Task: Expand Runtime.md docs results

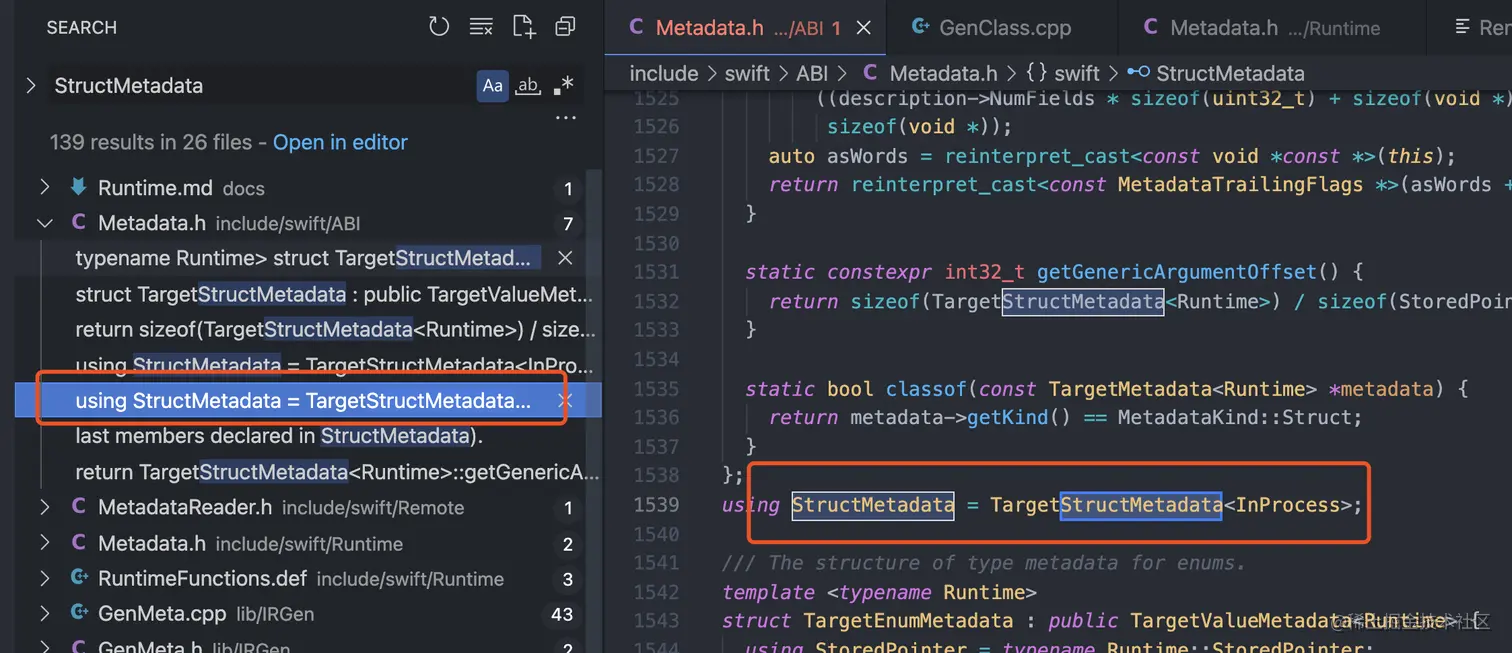Action: coord(44,188)
